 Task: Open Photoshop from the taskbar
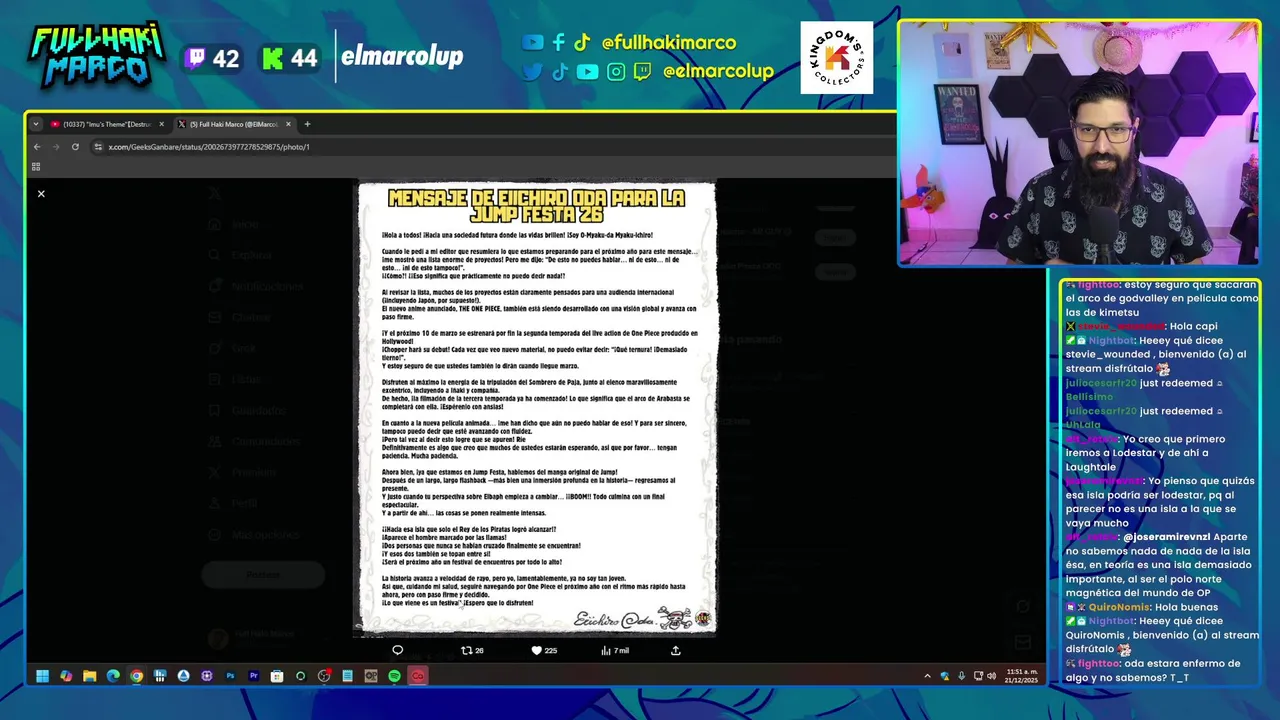click(x=230, y=676)
